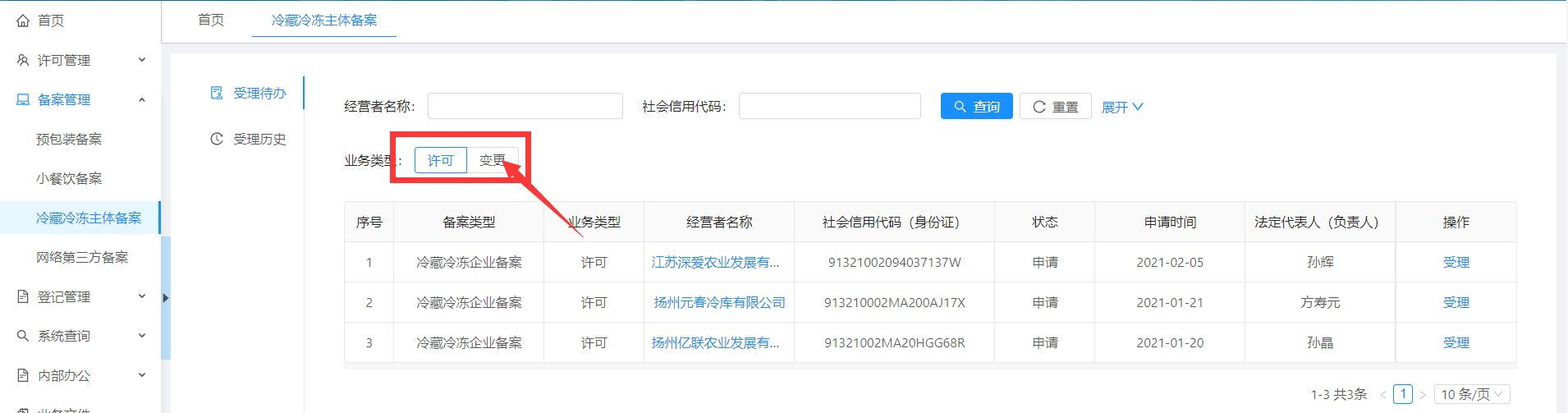
Task: Click the 备案管理 laptop icon
Action: (23, 99)
